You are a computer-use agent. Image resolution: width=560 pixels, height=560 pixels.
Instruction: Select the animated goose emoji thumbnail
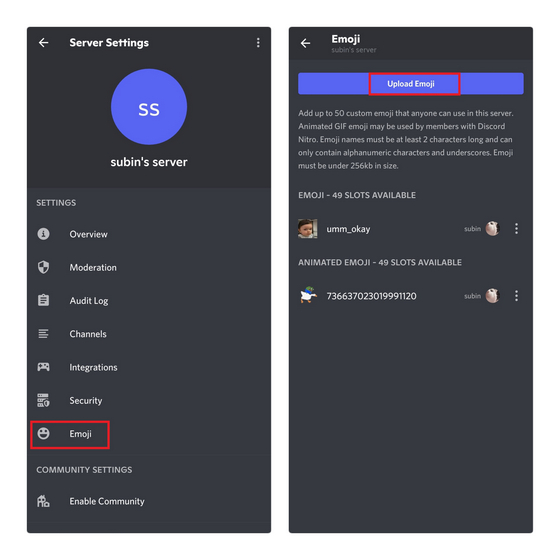[308, 295]
